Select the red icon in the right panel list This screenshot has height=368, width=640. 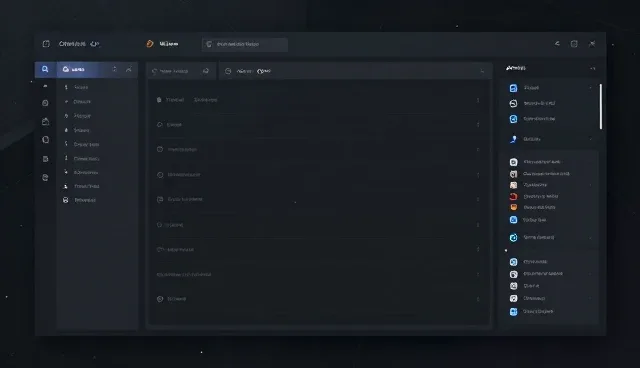(513, 196)
